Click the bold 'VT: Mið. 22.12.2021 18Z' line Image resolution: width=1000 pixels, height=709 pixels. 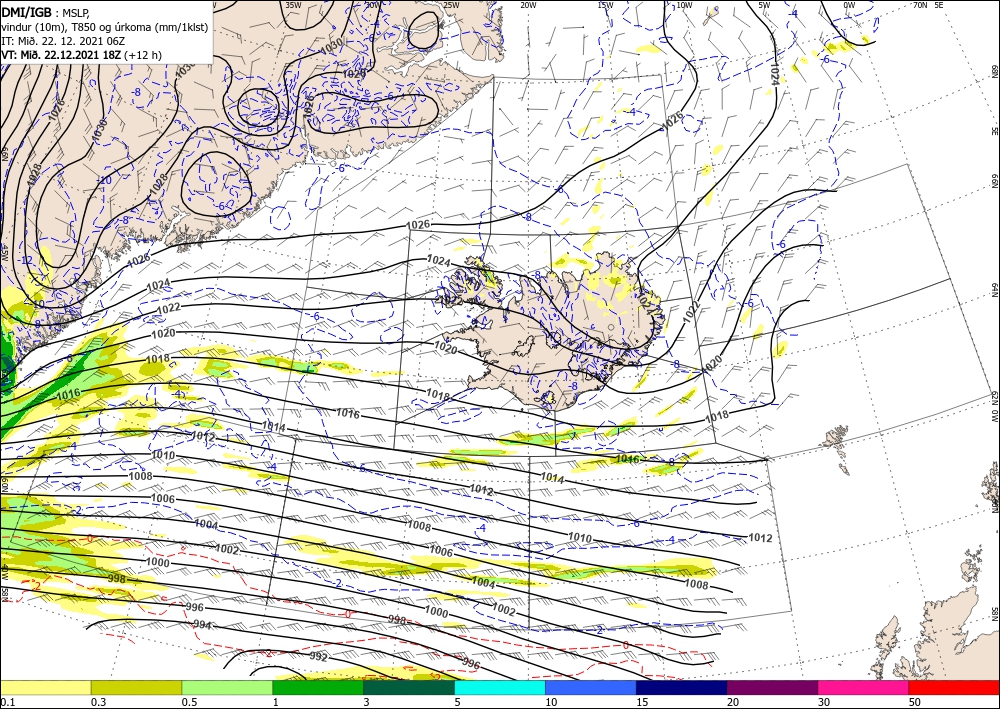point(61,55)
